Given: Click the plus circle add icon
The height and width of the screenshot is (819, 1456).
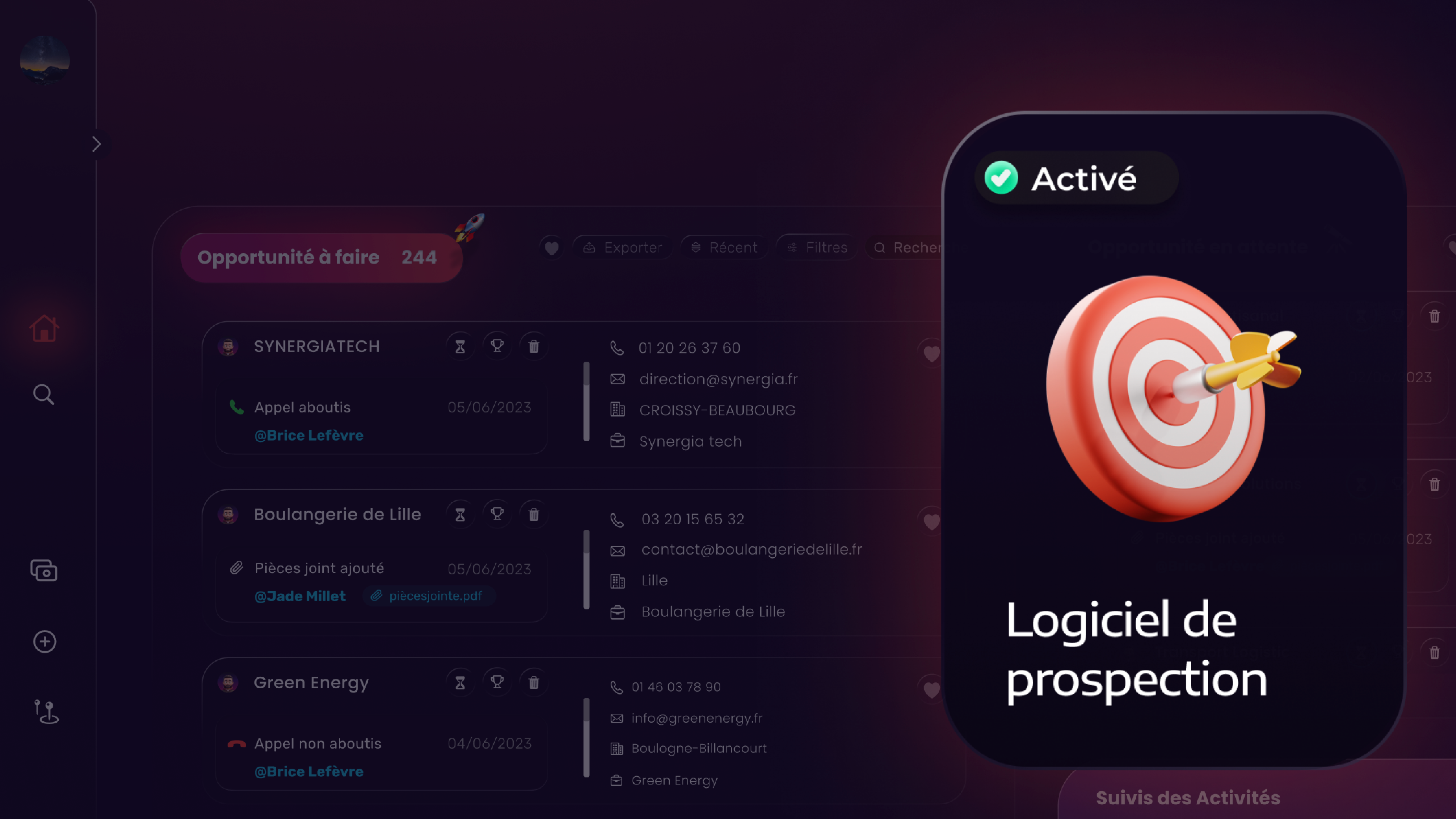Looking at the screenshot, I should click(x=45, y=642).
